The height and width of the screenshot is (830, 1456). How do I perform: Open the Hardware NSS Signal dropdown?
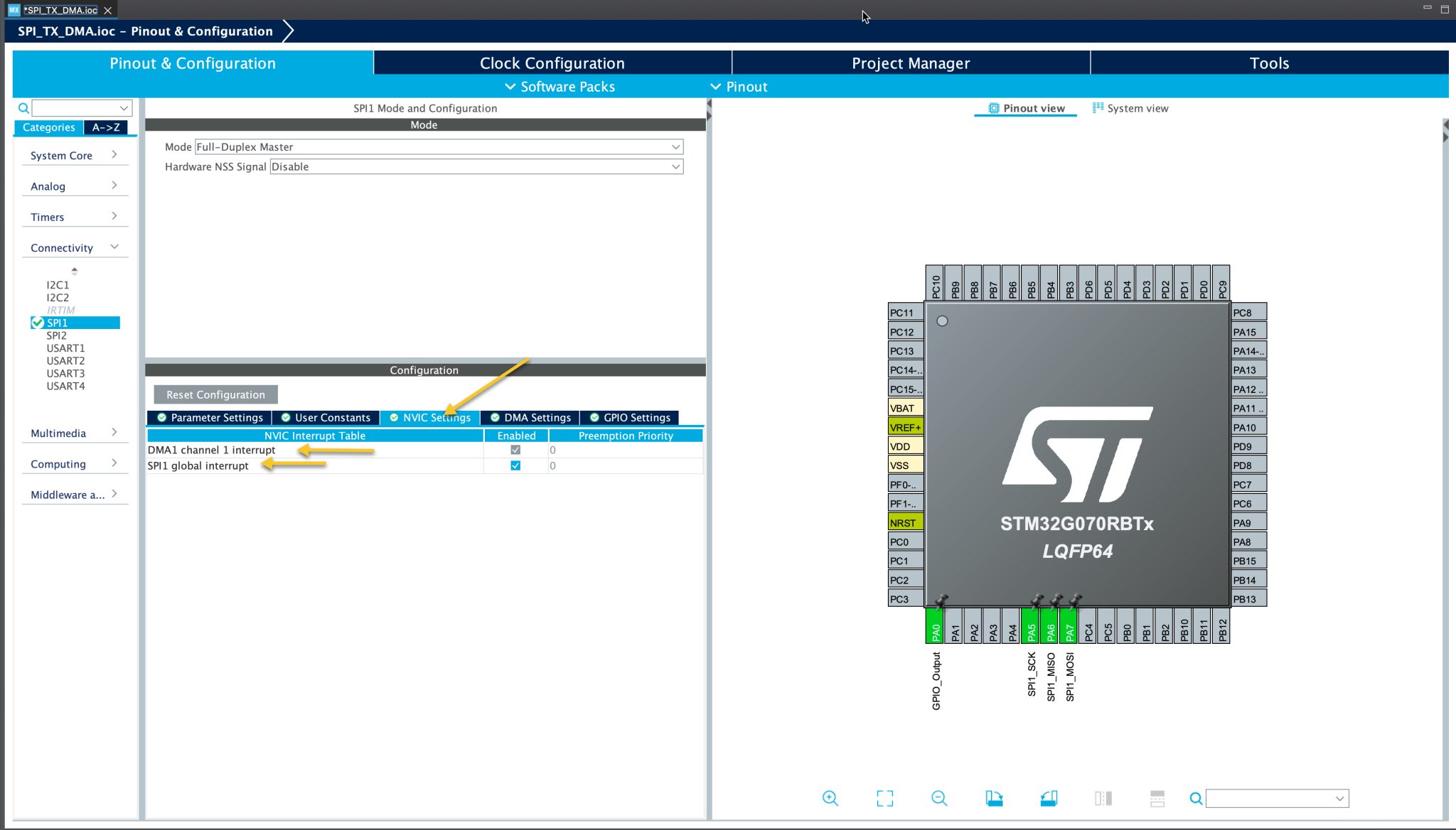coord(476,166)
